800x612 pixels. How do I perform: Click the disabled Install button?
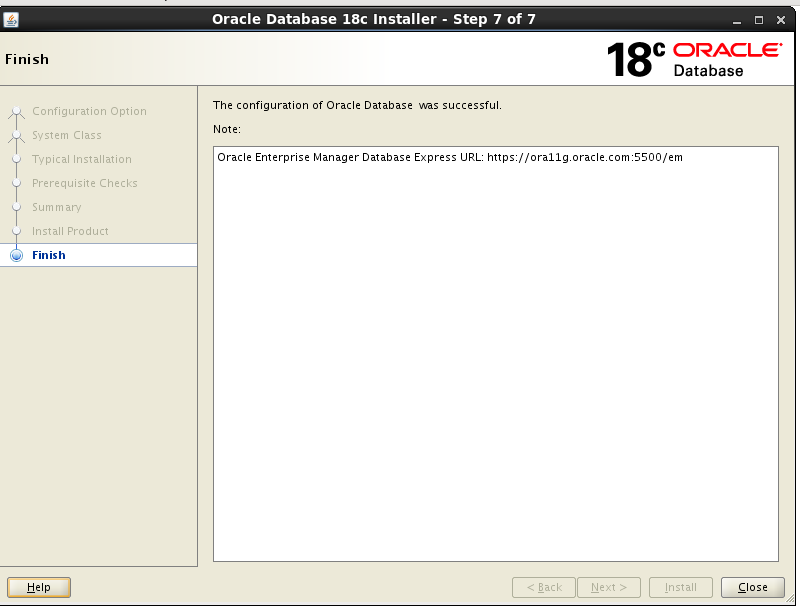680,587
